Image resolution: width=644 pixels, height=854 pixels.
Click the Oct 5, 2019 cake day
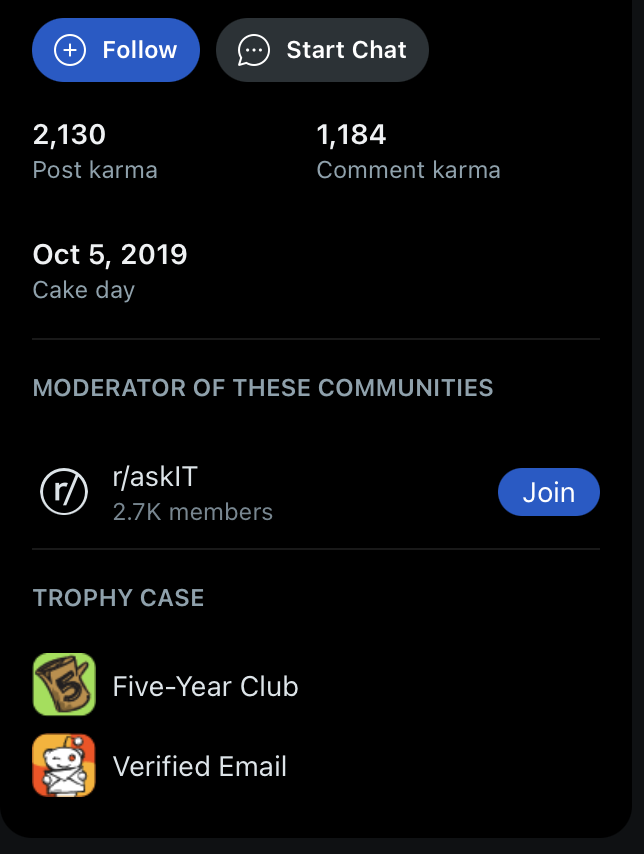pyautogui.click(x=110, y=254)
